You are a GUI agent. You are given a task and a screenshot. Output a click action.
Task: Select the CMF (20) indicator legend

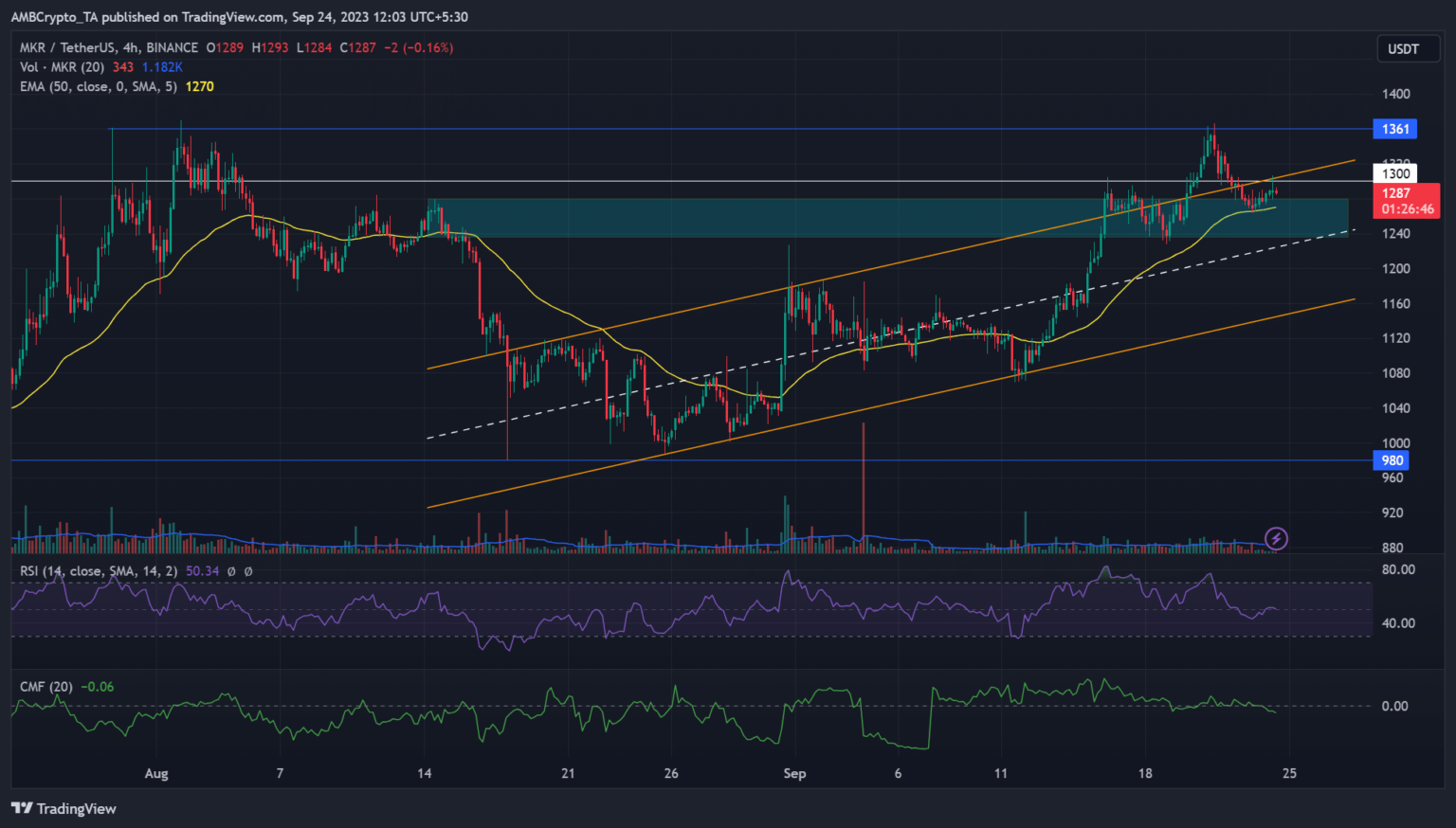coord(46,687)
